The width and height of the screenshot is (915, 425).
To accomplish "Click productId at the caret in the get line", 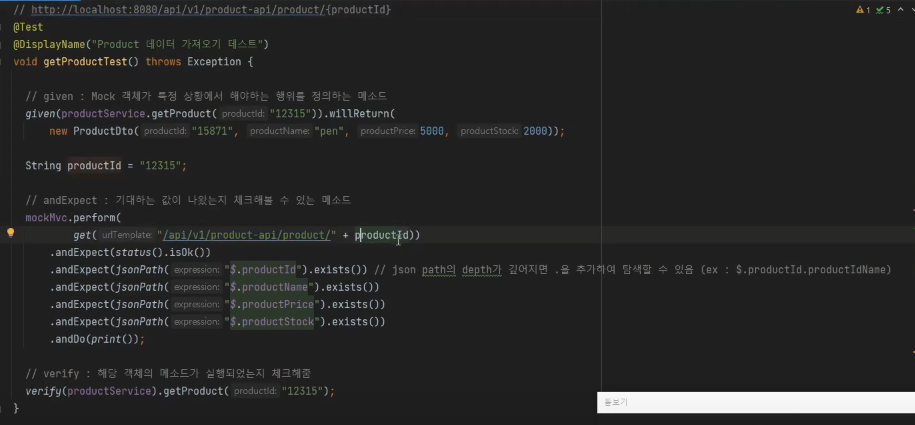I will click(x=382, y=235).
